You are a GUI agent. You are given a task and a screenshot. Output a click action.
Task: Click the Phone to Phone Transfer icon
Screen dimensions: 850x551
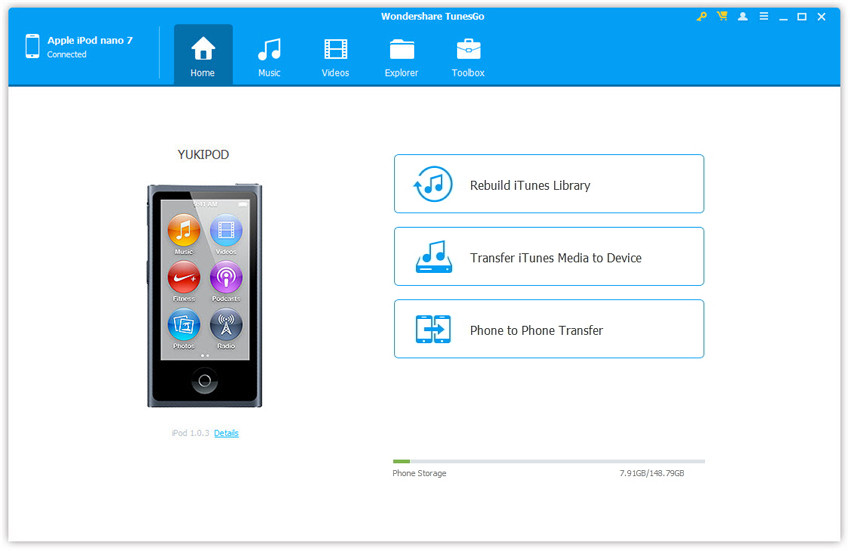pyautogui.click(x=433, y=330)
